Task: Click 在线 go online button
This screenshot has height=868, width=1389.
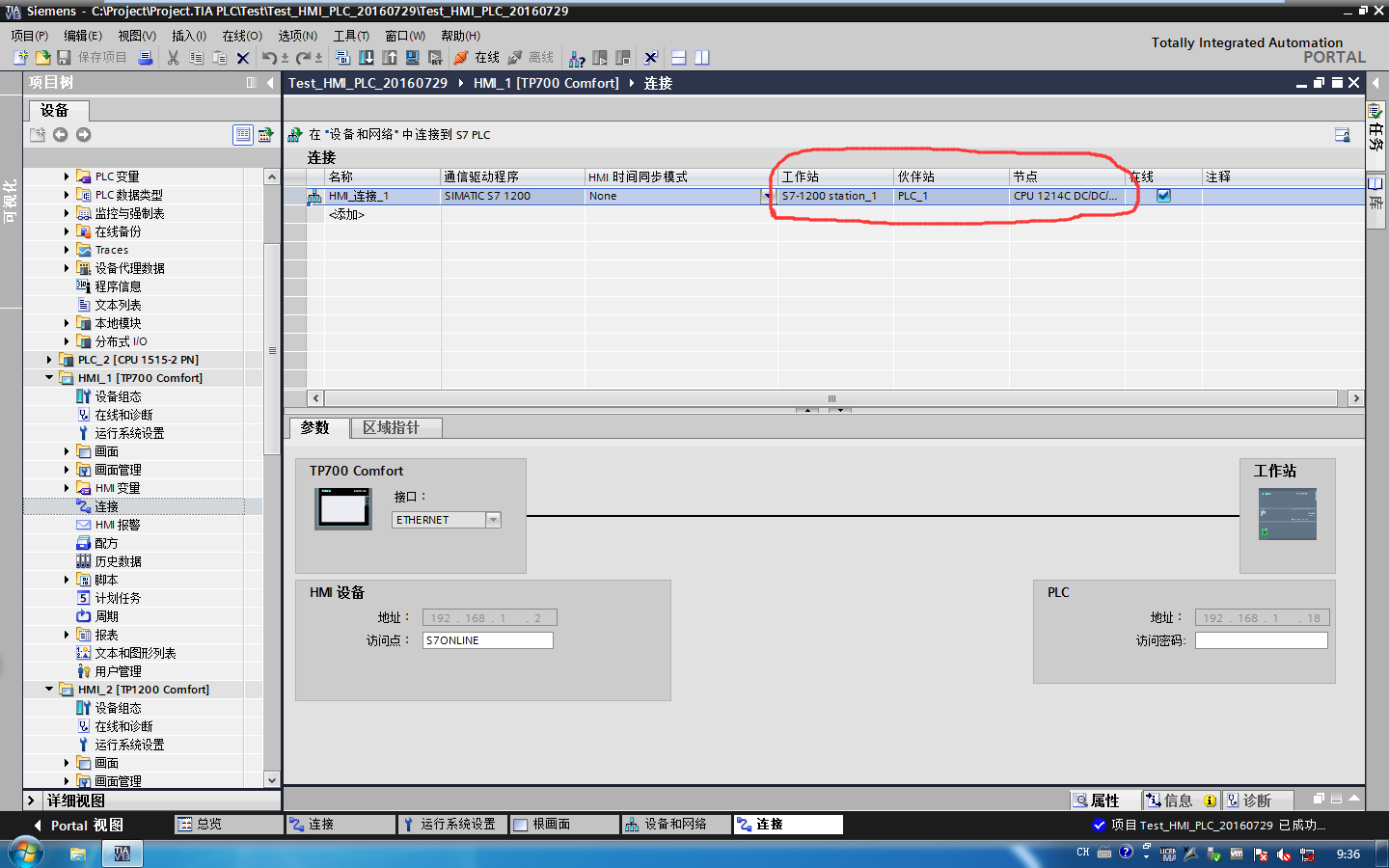Action: [x=477, y=58]
